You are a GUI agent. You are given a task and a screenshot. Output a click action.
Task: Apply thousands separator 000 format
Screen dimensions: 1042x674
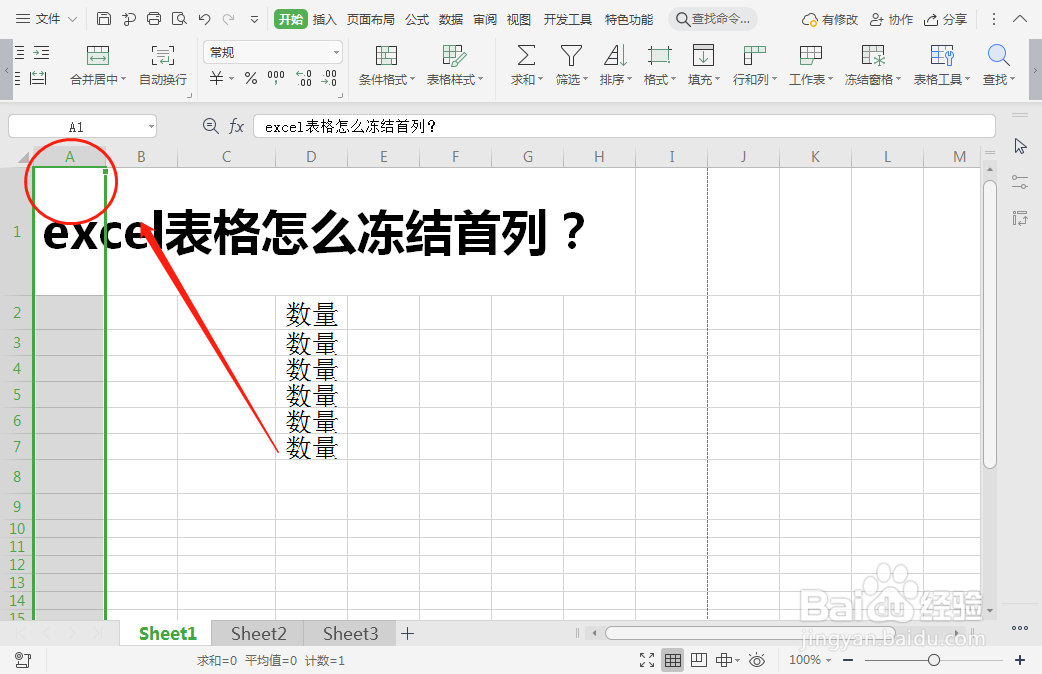click(276, 78)
